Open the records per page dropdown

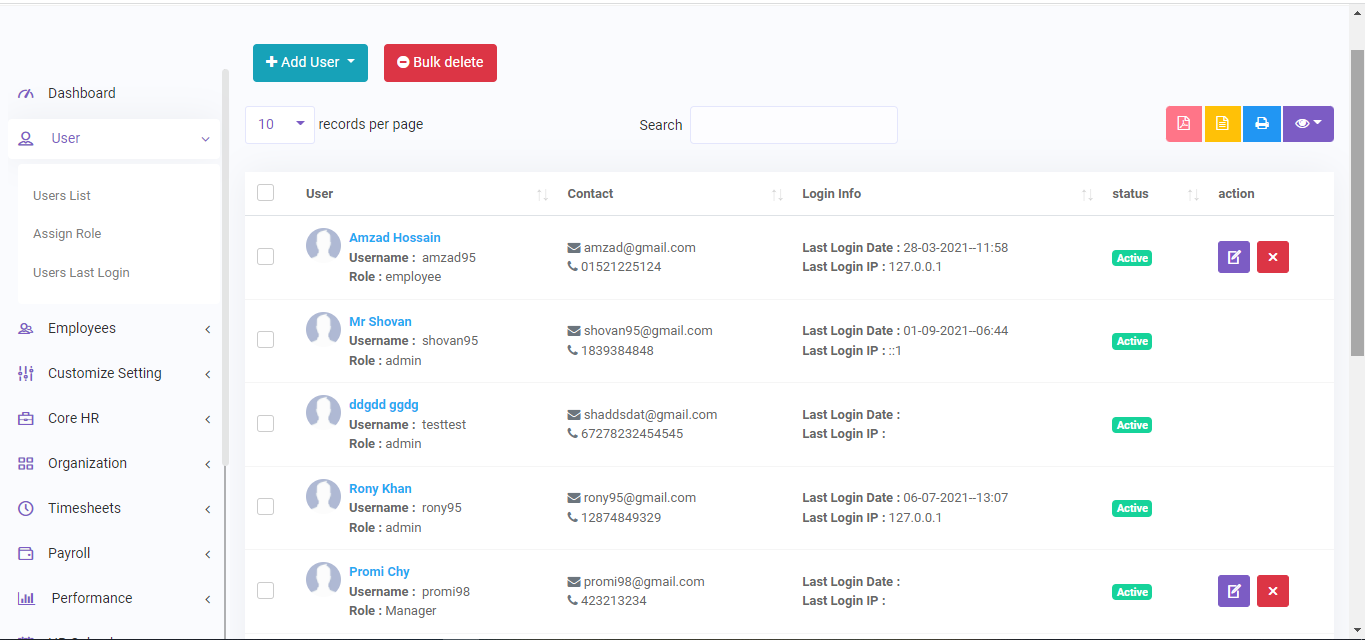coord(279,123)
